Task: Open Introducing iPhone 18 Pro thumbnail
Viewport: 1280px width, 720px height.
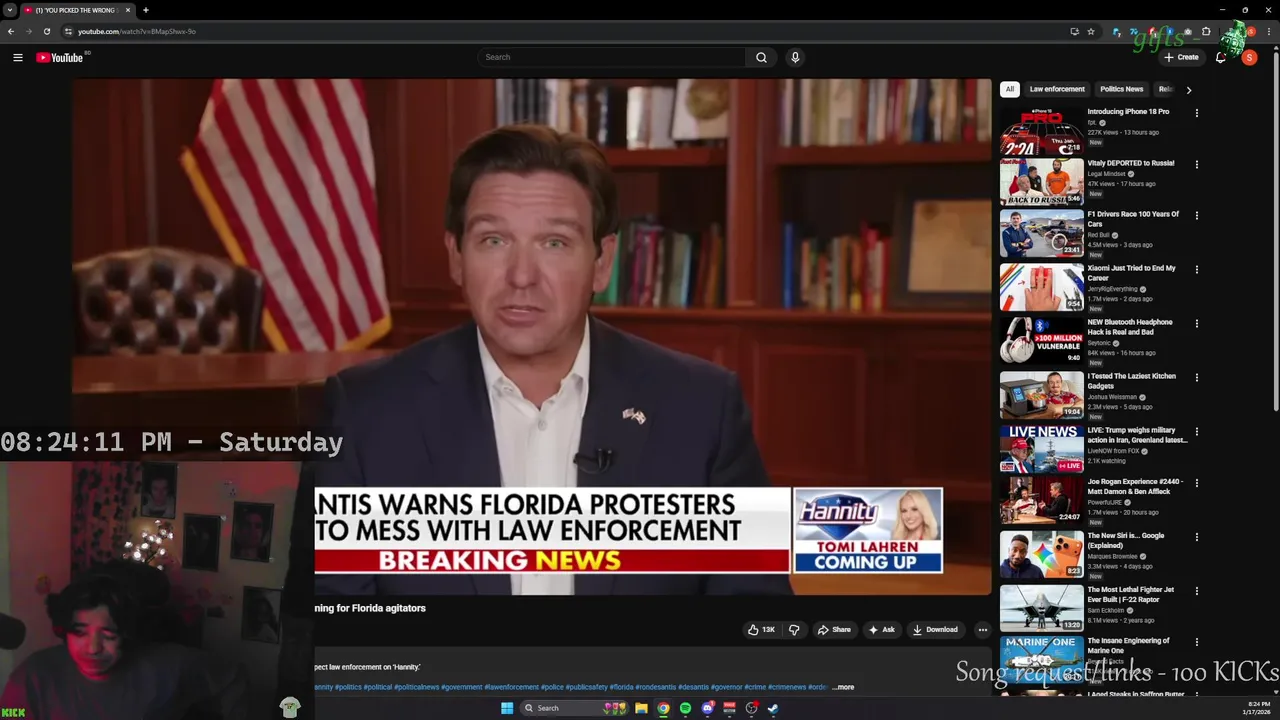Action: pyautogui.click(x=1041, y=131)
